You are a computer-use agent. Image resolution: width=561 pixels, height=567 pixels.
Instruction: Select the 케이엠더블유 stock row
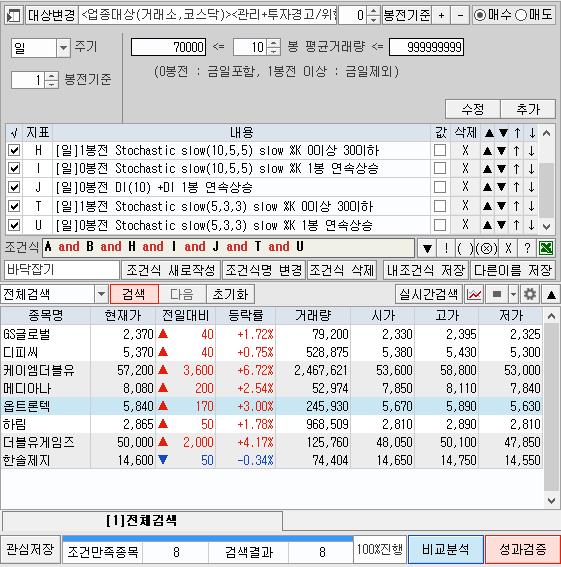pos(271,370)
